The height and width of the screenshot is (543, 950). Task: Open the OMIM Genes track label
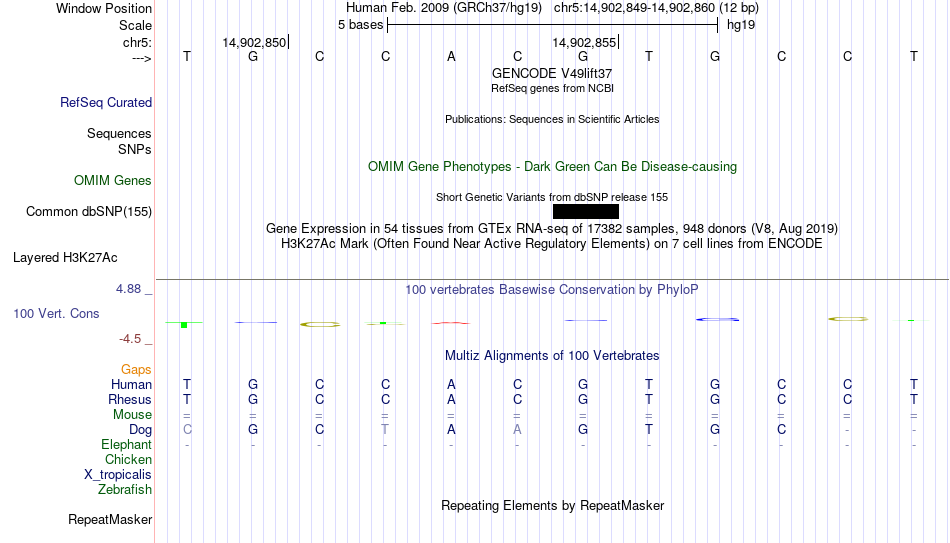[x=113, y=181]
